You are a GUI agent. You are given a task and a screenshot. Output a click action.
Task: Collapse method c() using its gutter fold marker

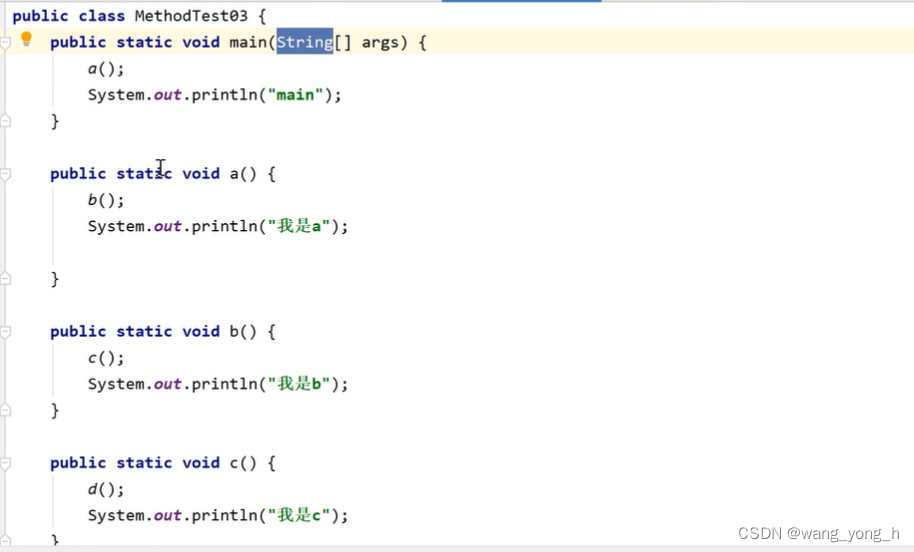pyautogui.click(x=5, y=463)
